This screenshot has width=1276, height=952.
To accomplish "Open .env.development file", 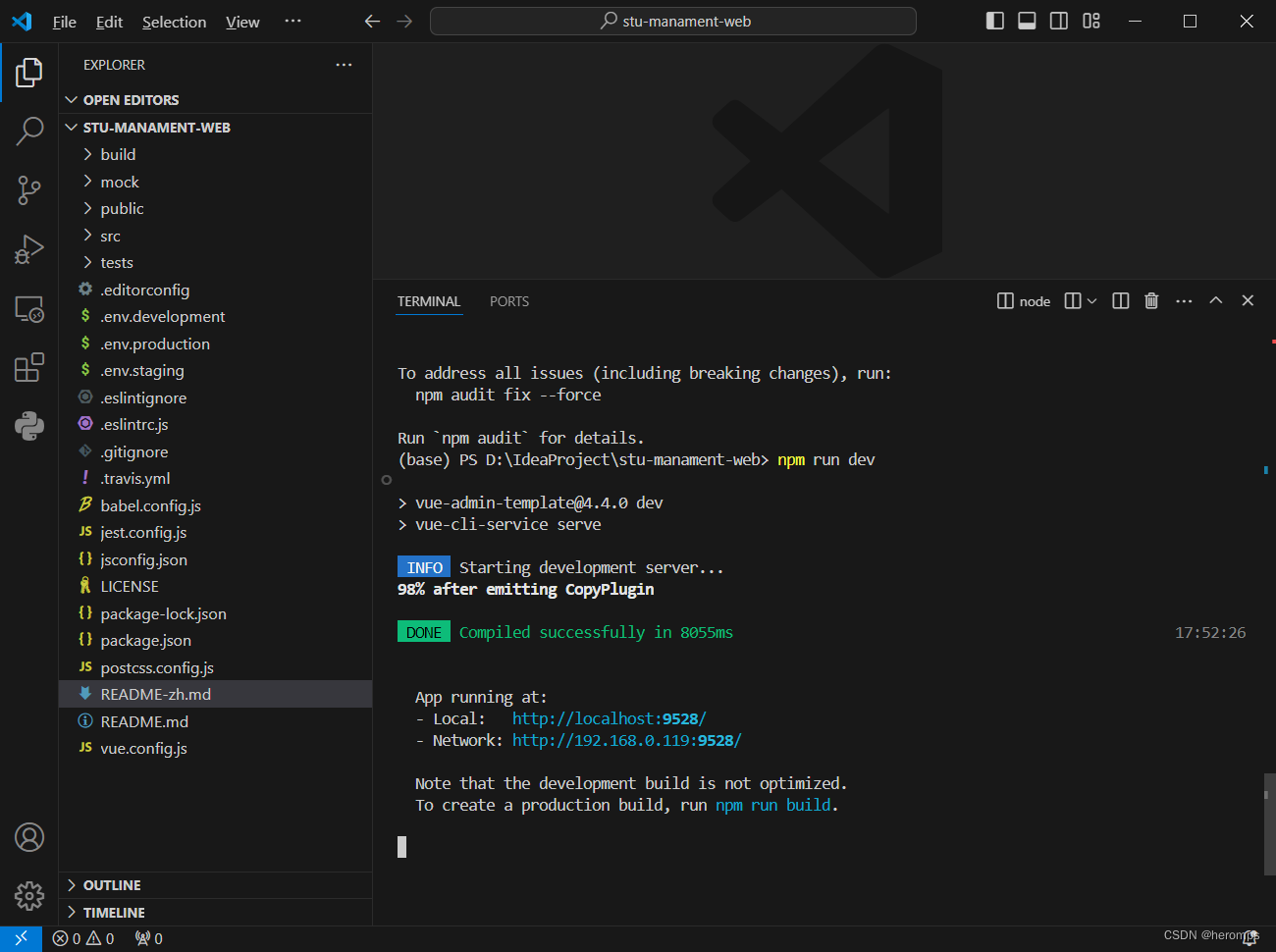I will click(x=216, y=316).
